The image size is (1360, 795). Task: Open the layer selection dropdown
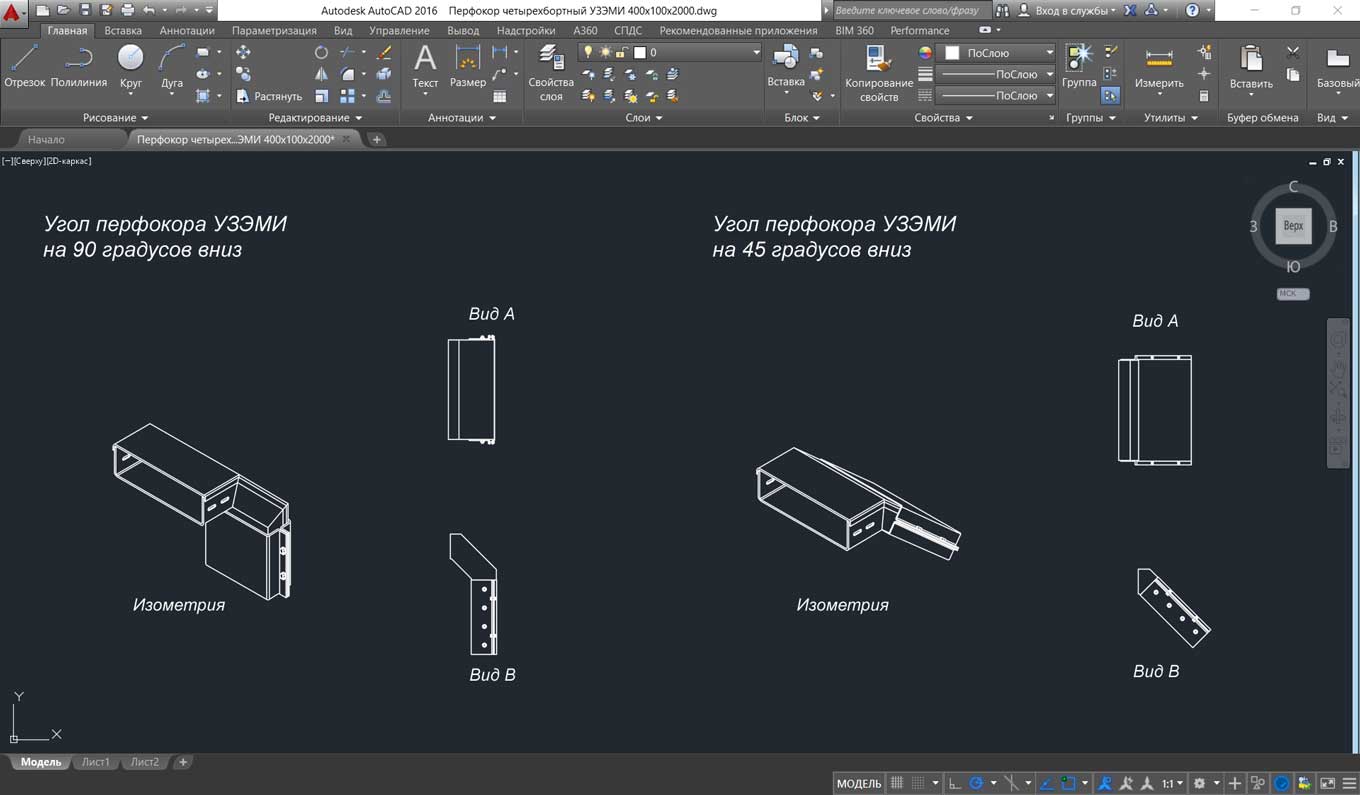(x=756, y=52)
